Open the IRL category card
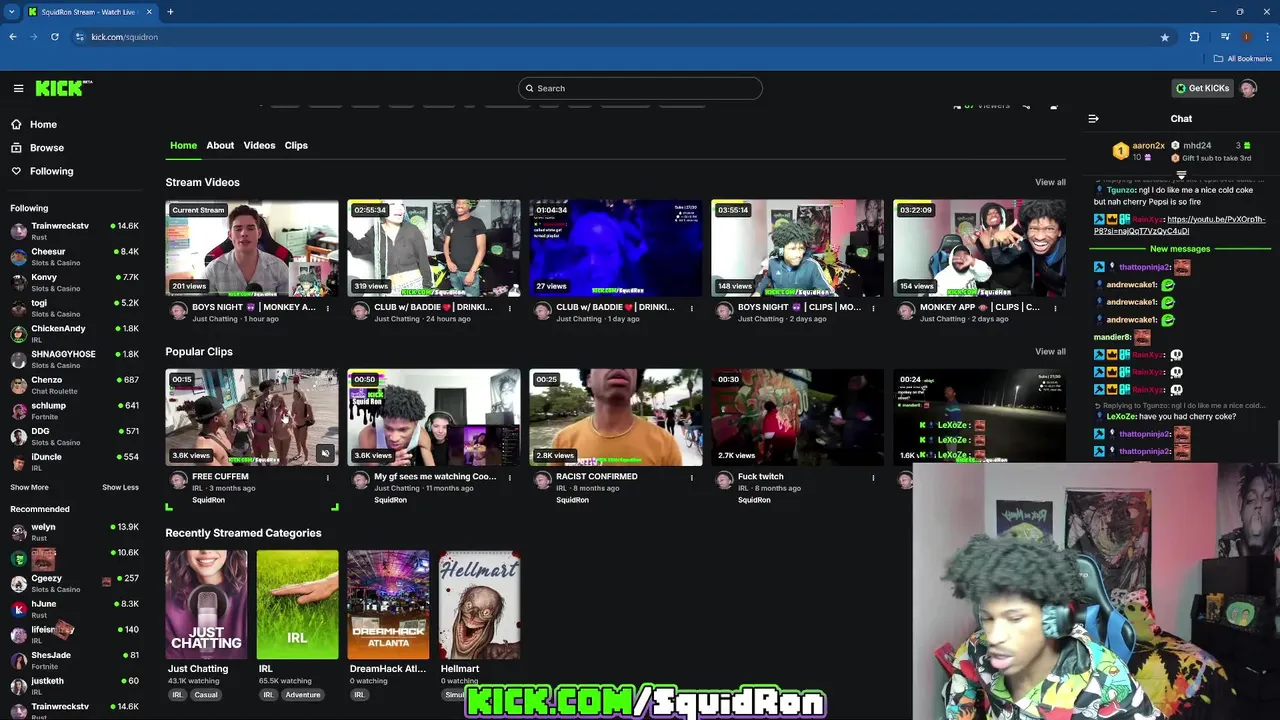 [x=297, y=604]
